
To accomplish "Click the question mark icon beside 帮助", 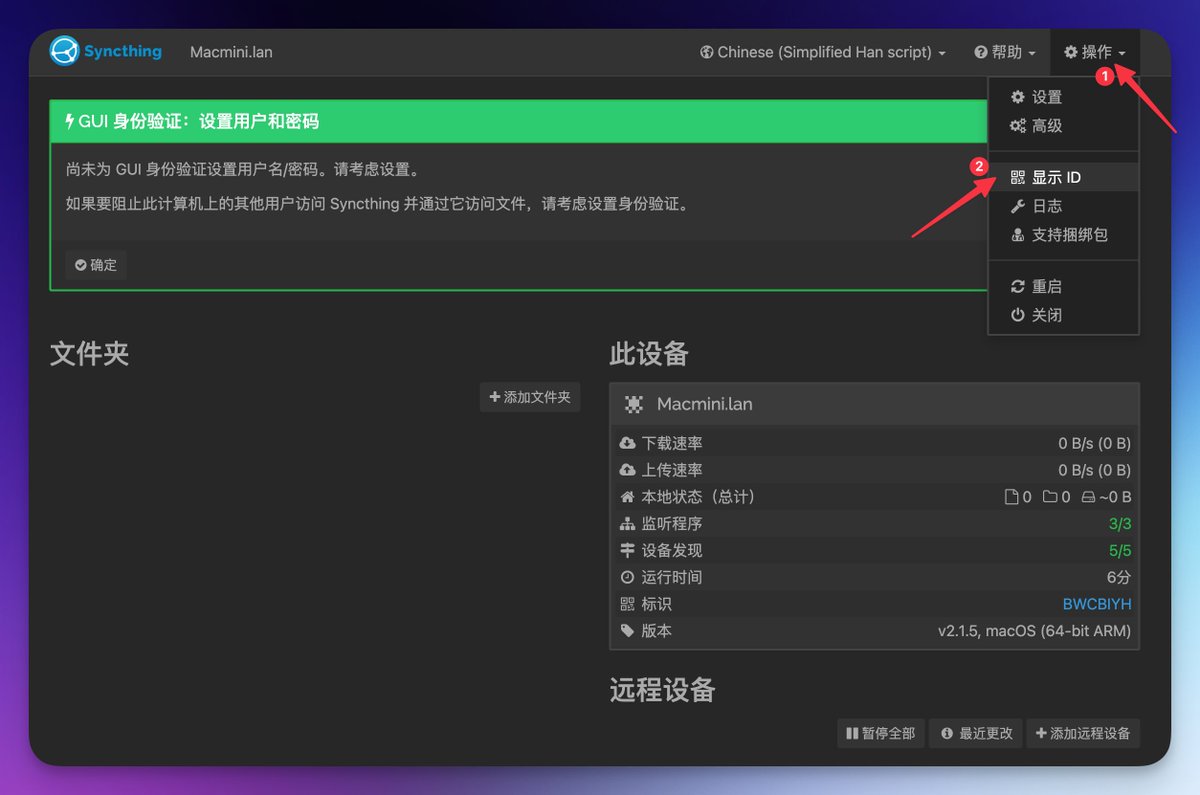I will (x=981, y=52).
